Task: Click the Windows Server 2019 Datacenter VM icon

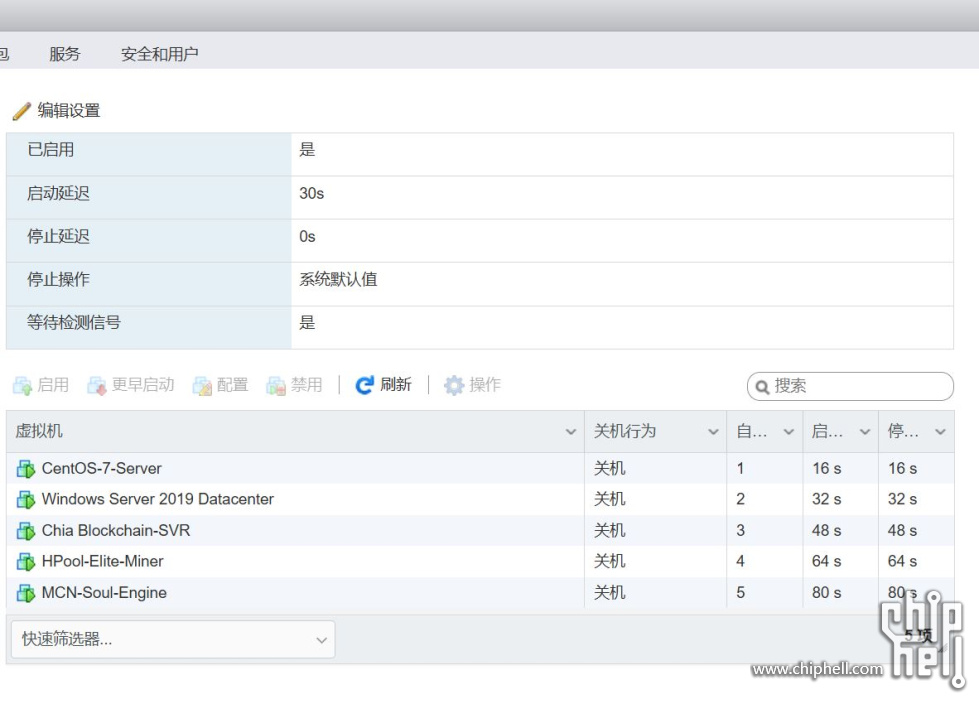Action: (26, 499)
